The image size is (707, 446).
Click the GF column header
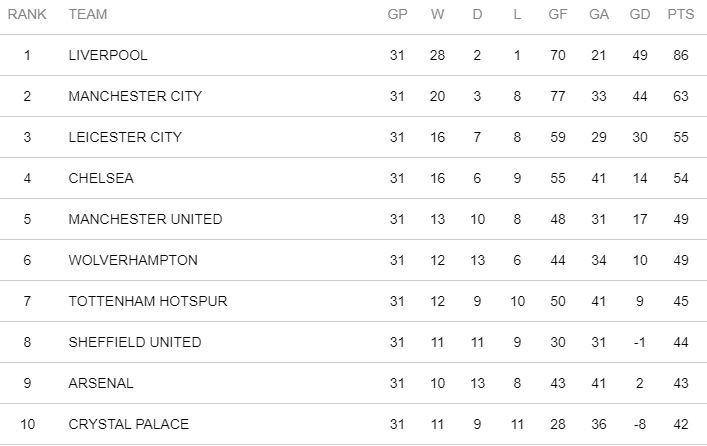click(558, 15)
